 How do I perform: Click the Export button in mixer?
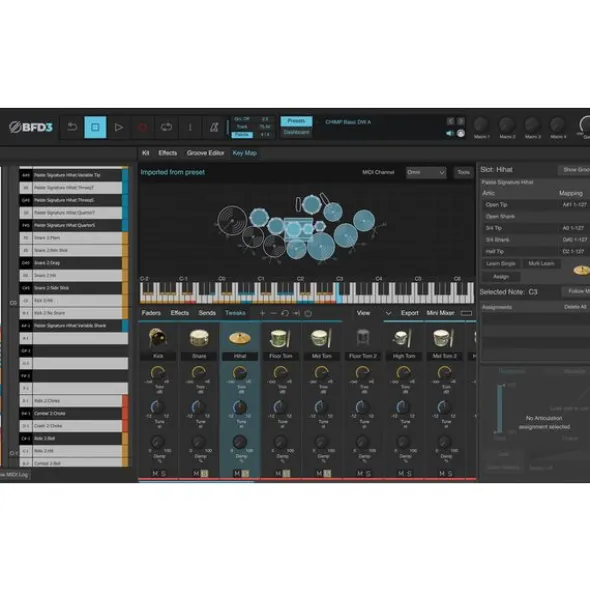tap(409, 313)
